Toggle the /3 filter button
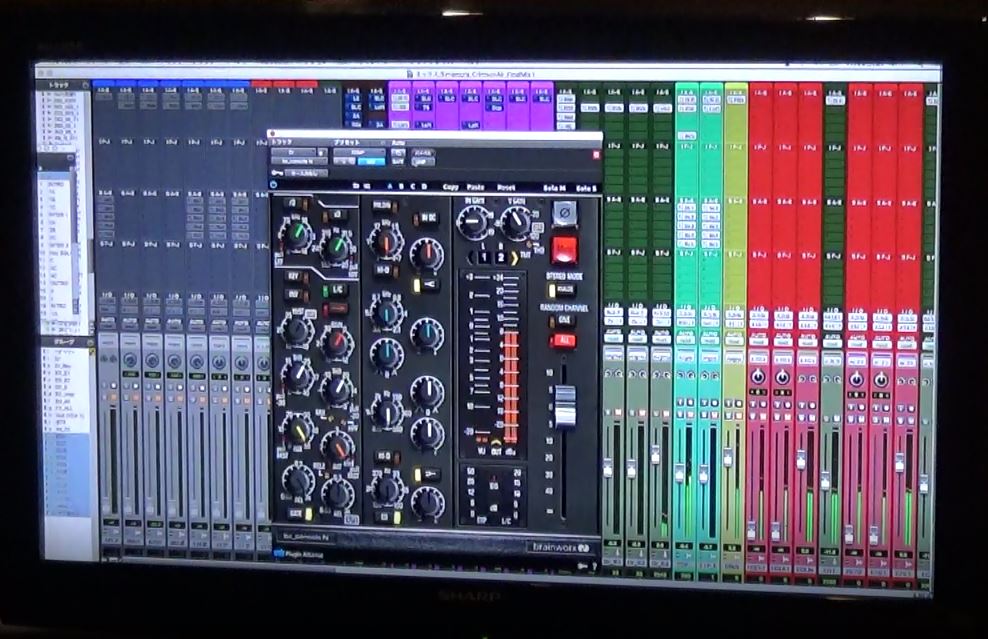 click(x=294, y=204)
